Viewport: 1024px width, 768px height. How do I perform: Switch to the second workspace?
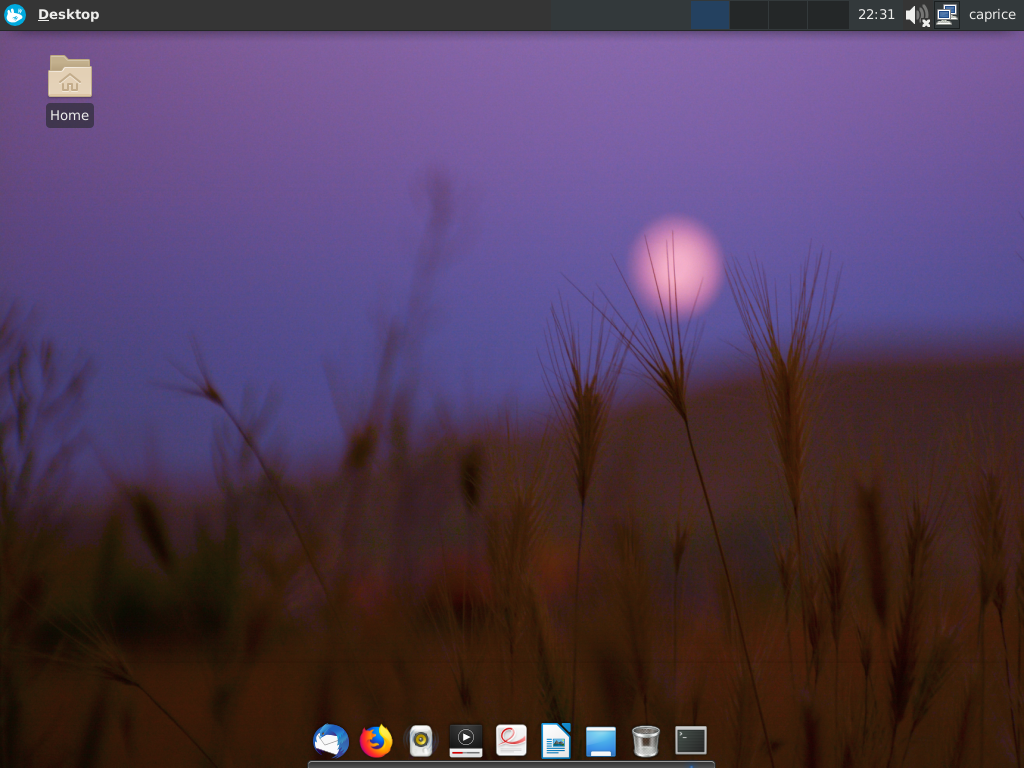749,14
